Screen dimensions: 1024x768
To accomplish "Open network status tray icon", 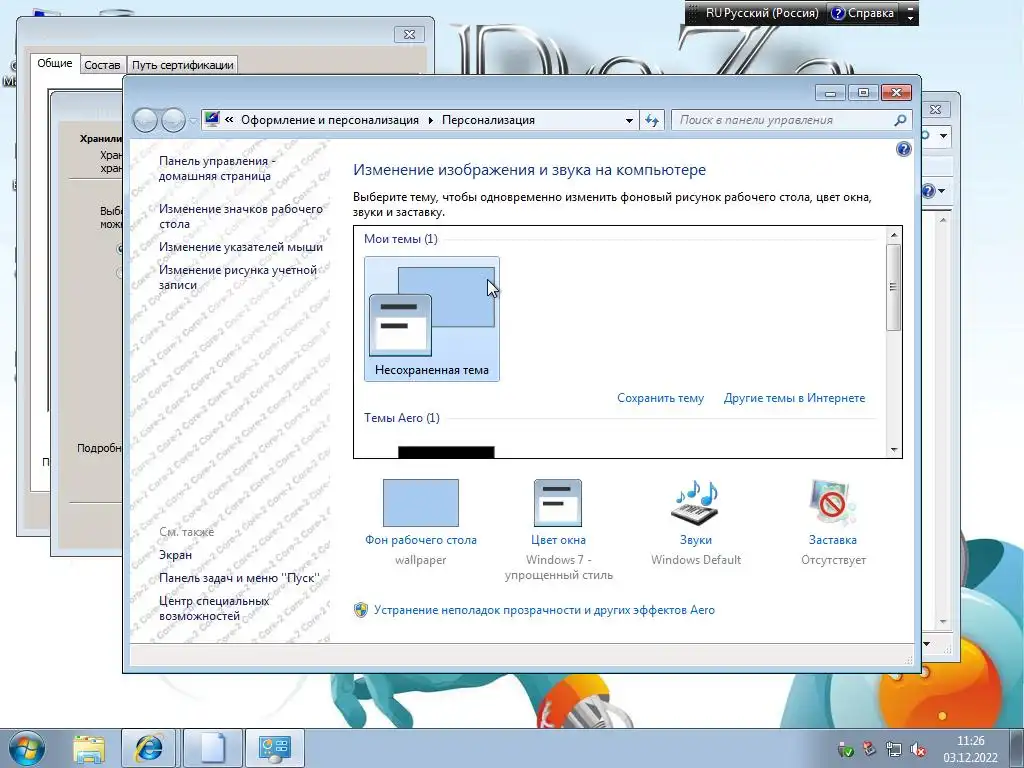I will (x=893, y=749).
